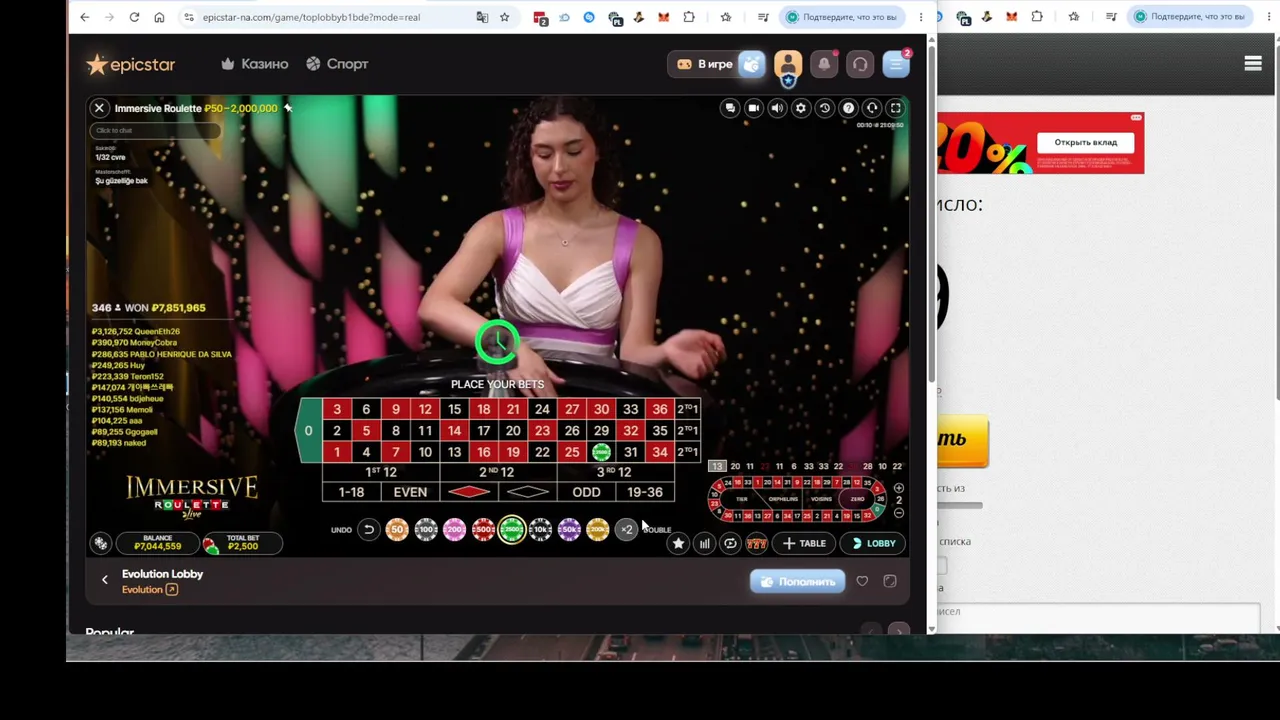Open the bet history clock icon
Screen dimensions: 1280x720
coord(825,108)
